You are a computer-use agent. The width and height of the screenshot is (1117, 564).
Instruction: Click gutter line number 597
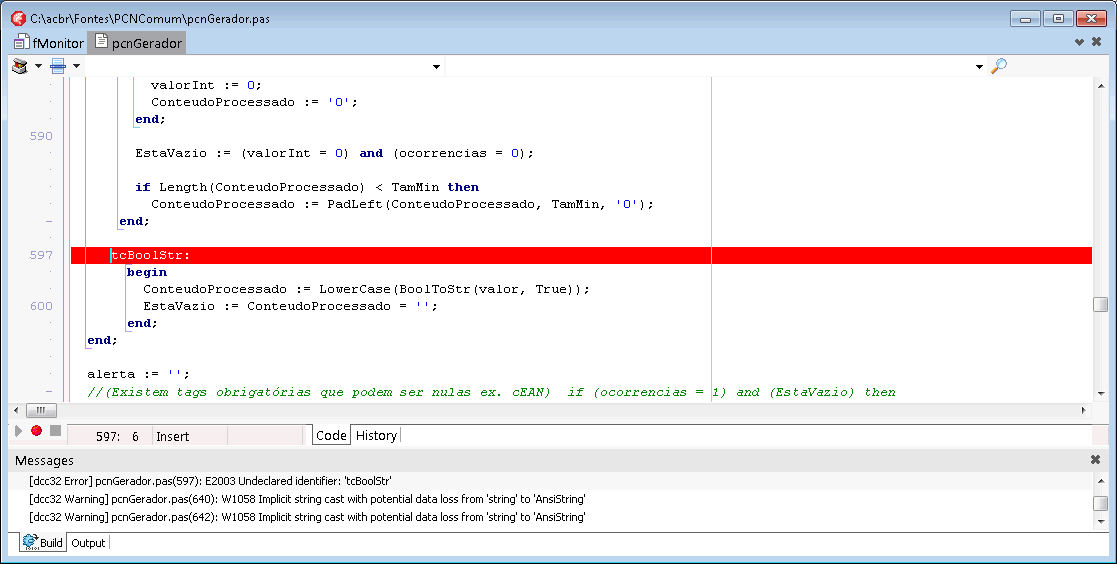(41, 255)
